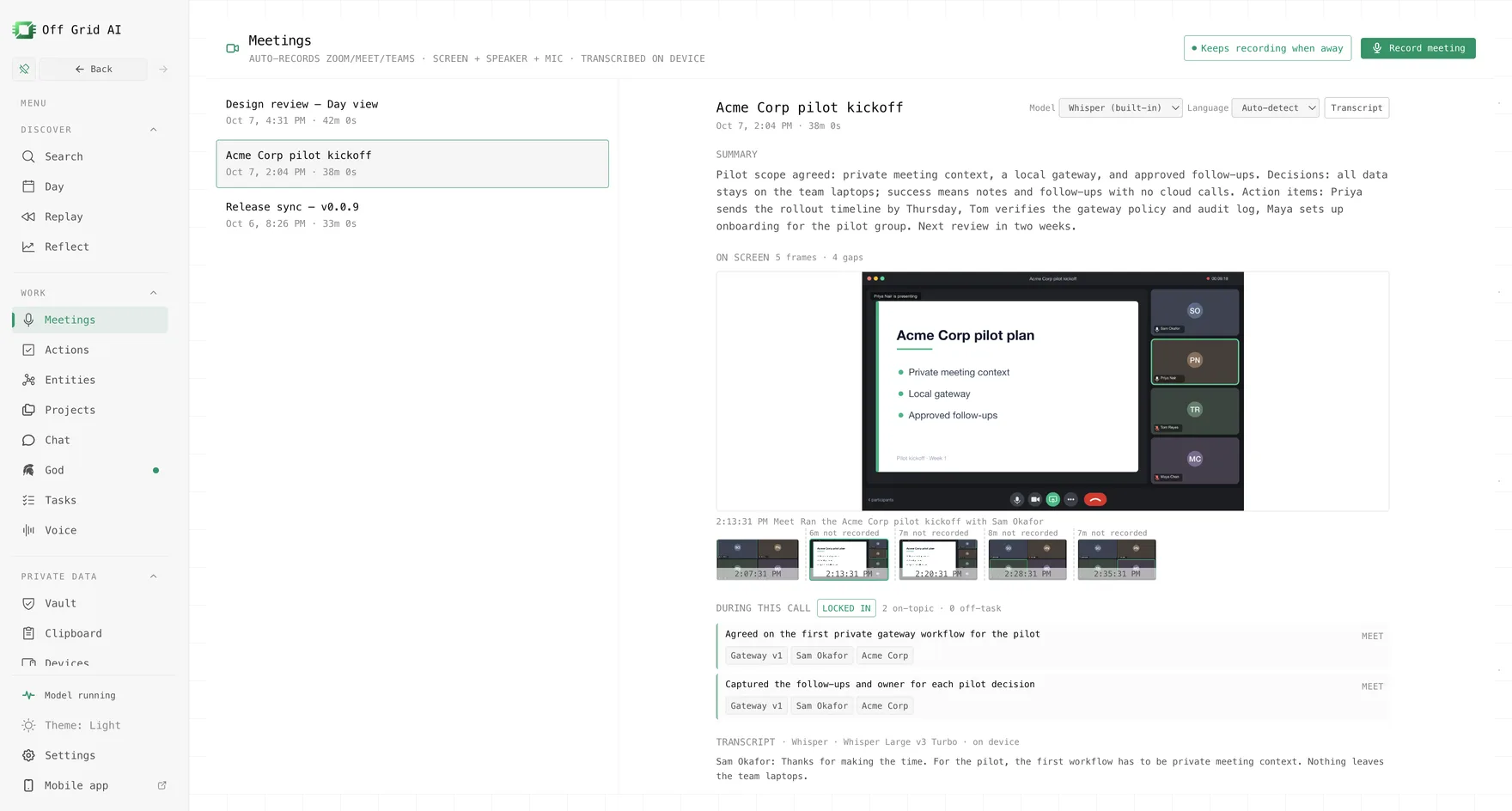Click the LOCKED IN badge
This screenshot has height=811, width=1512.
point(846,608)
